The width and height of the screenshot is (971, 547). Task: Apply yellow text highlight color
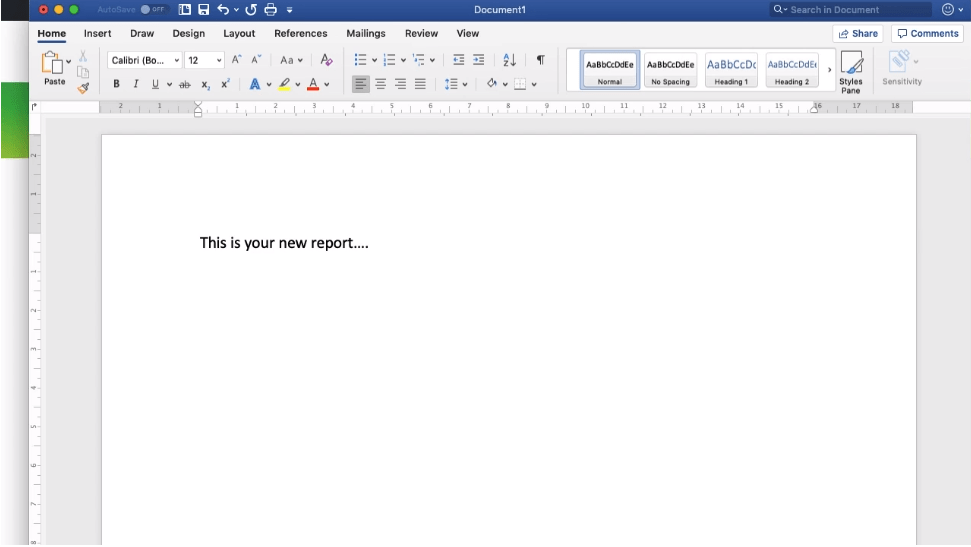pyautogui.click(x=284, y=84)
